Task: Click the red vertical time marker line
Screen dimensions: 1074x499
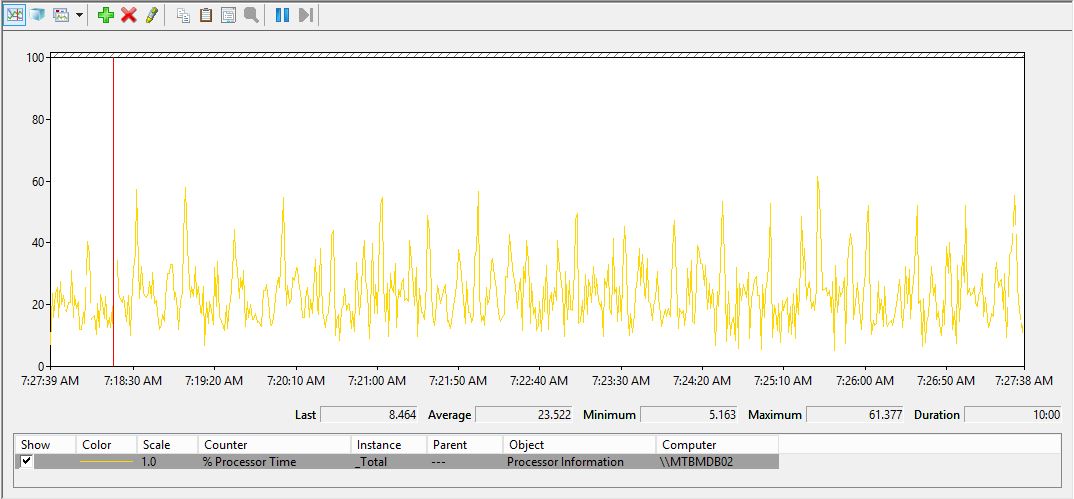Action: 113,212
